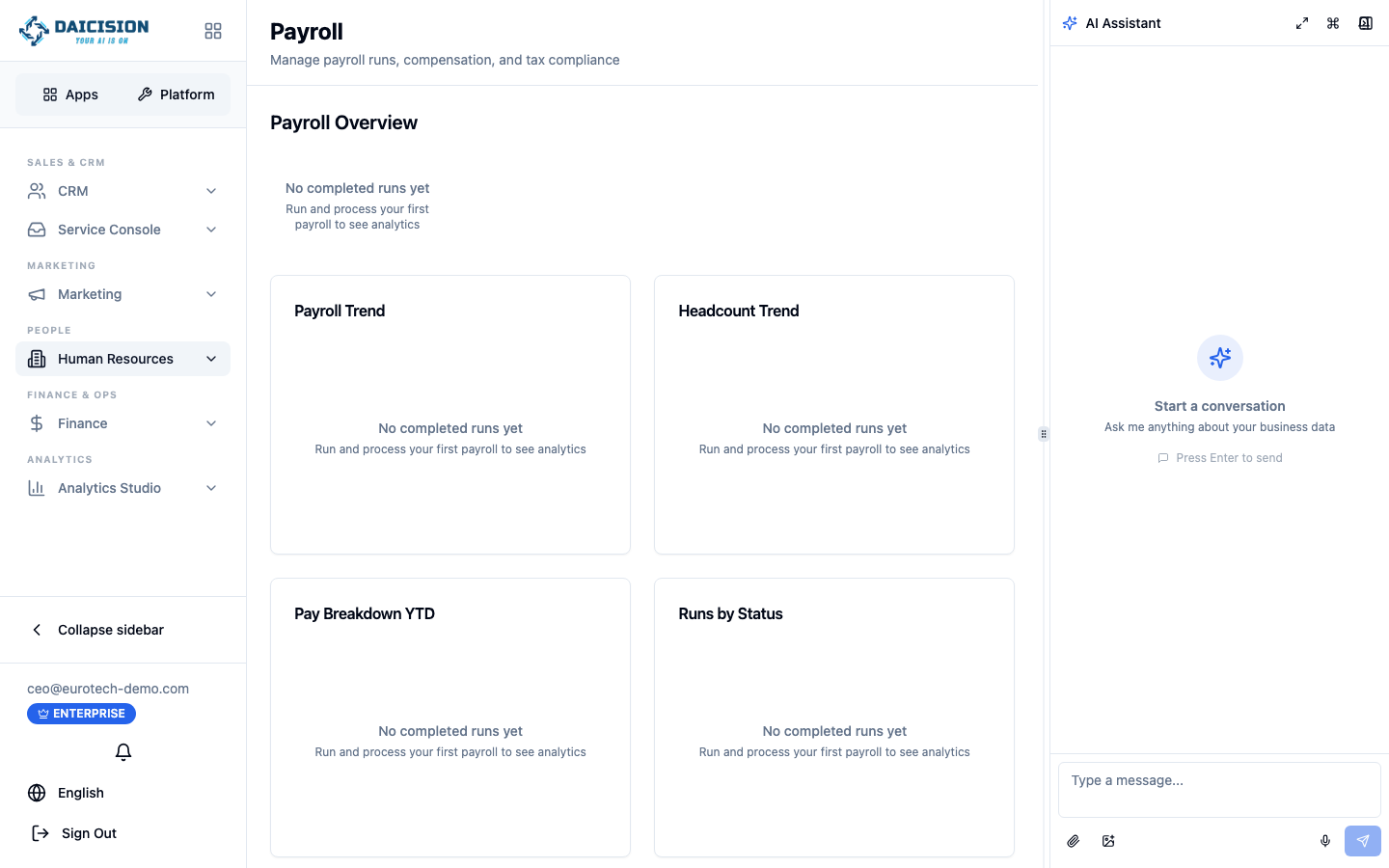Click the image upload icon in chat
Screen dimensions: 1389x868
tap(1108, 841)
